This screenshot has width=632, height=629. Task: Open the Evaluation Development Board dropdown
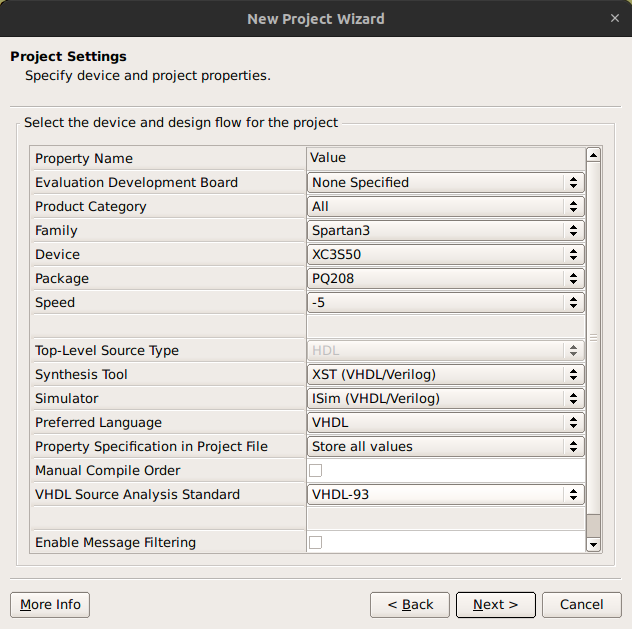click(x=445, y=182)
